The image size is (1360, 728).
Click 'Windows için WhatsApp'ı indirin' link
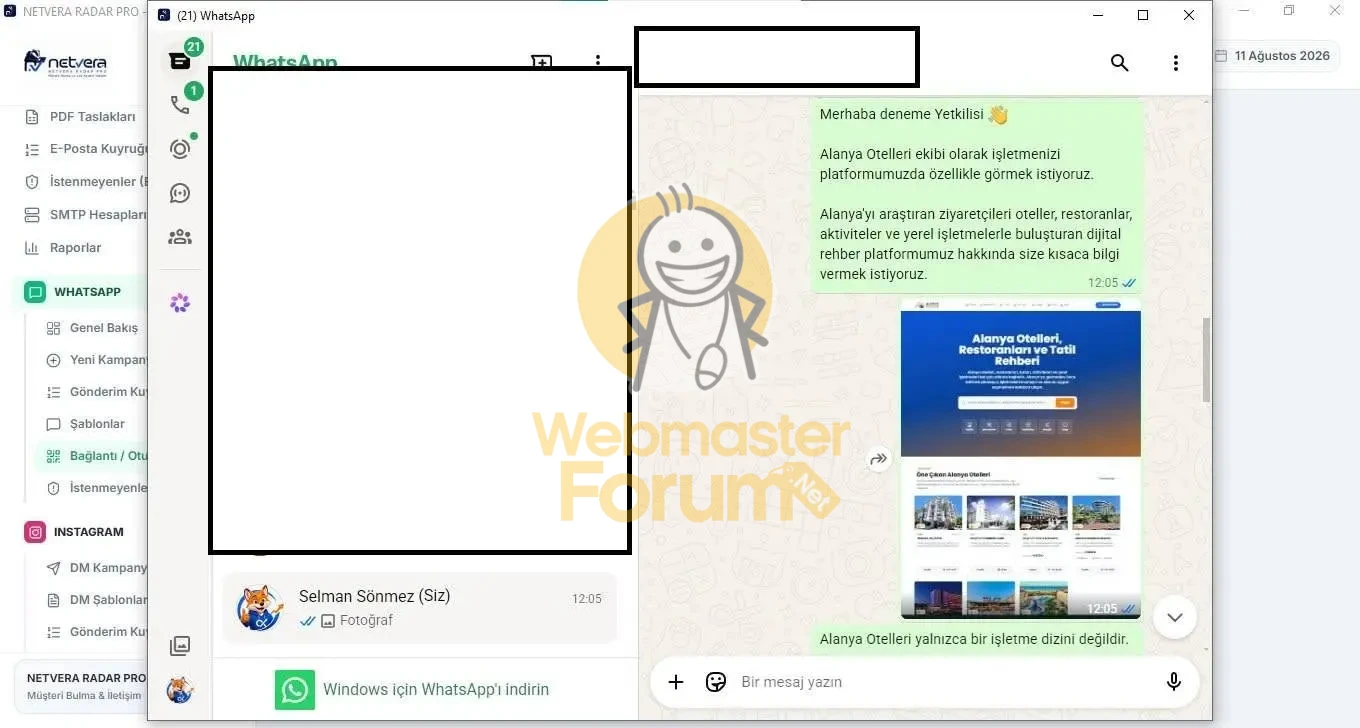tap(436, 689)
